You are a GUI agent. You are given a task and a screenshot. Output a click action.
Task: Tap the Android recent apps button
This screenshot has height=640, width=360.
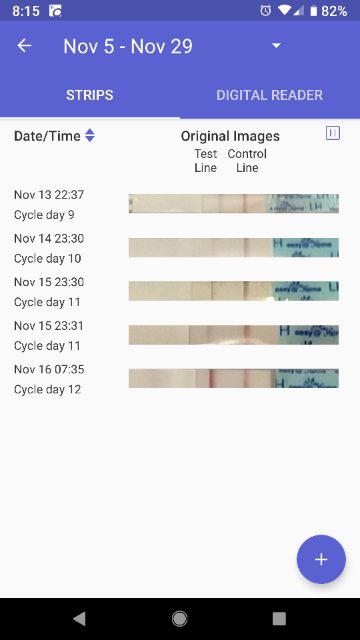(279, 619)
